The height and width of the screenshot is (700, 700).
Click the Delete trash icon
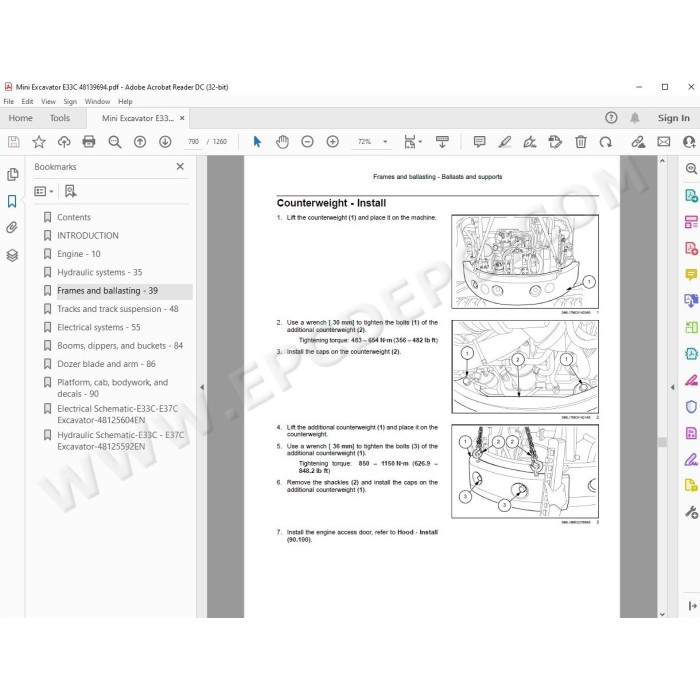click(580, 142)
